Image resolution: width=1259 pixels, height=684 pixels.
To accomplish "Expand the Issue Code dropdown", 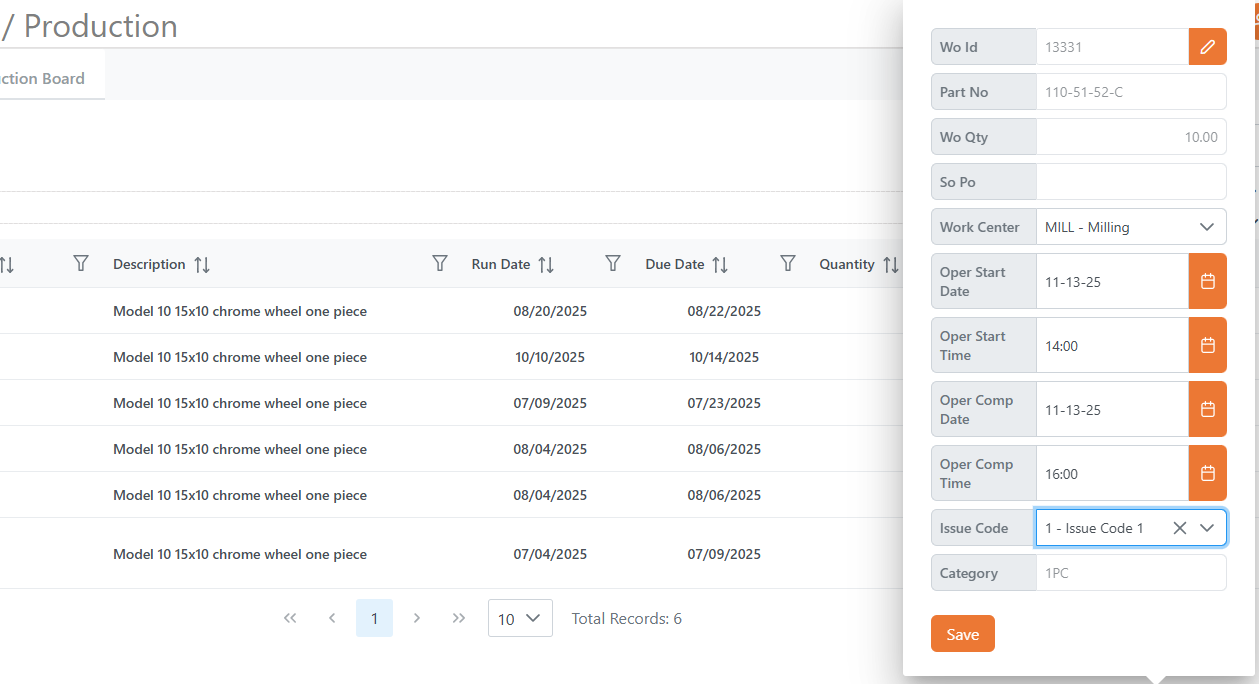I will (x=1207, y=528).
